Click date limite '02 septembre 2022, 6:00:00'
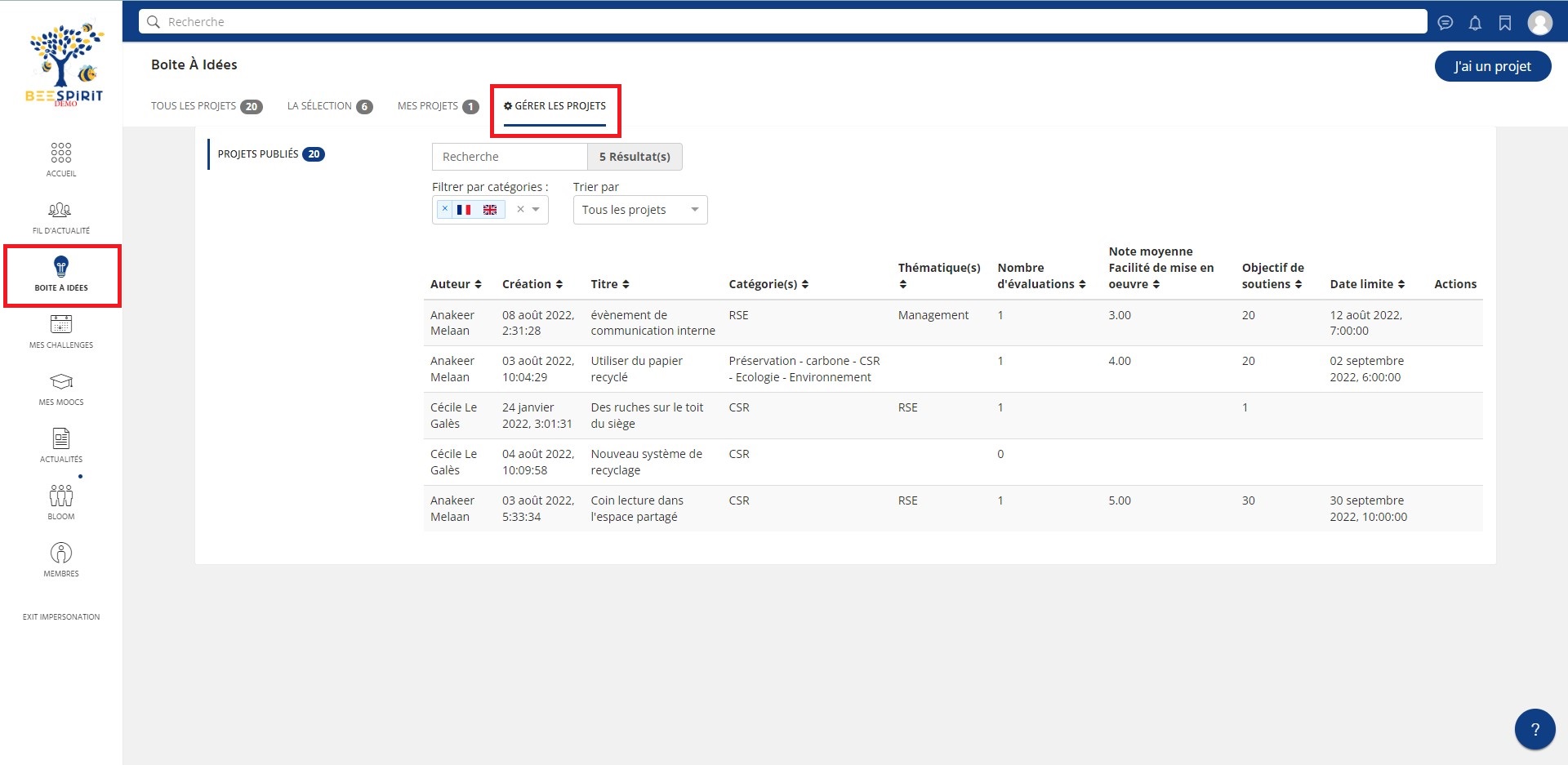 pyautogui.click(x=1367, y=369)
